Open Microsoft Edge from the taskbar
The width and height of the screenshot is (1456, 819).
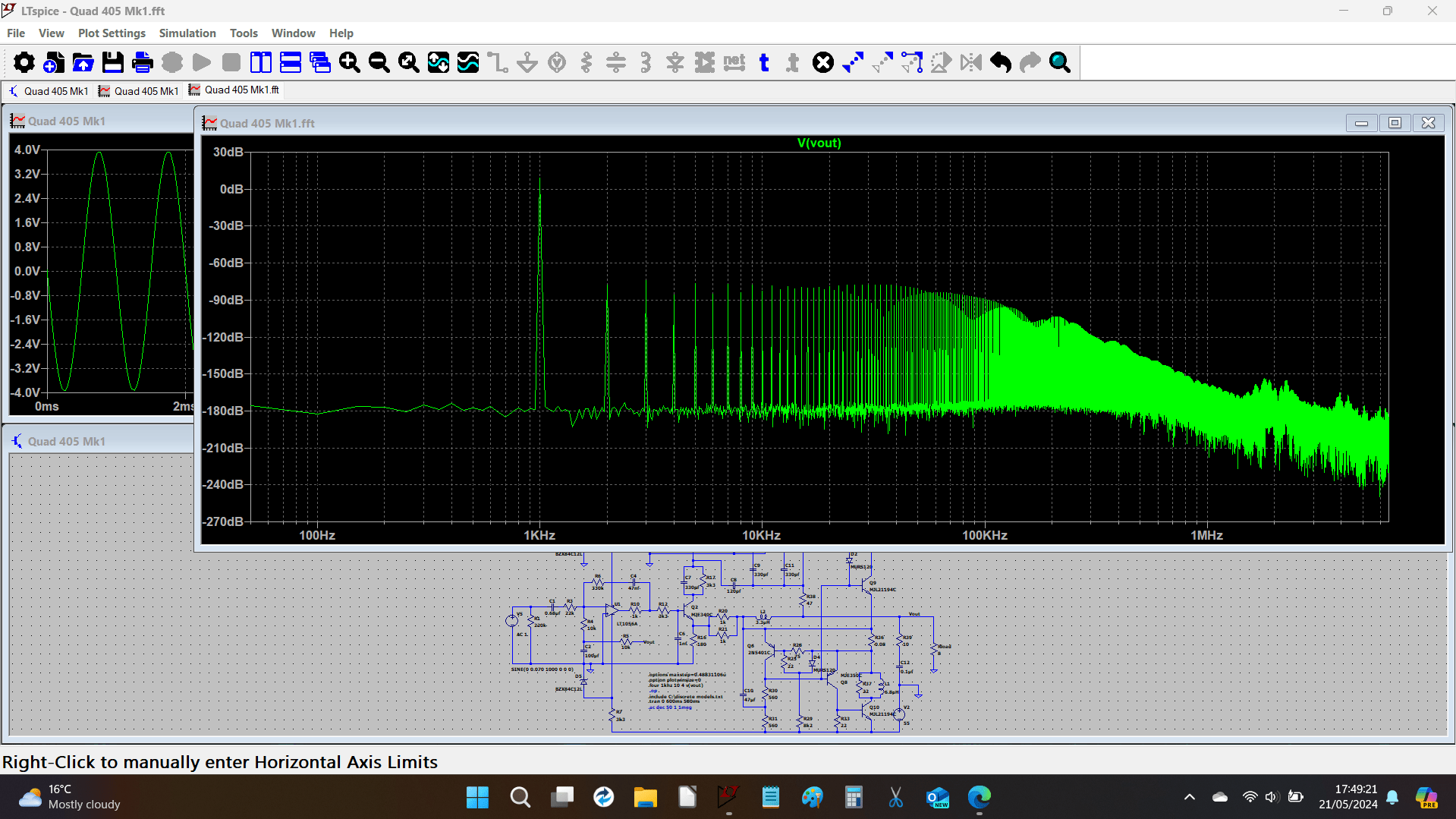click(980, 797)
